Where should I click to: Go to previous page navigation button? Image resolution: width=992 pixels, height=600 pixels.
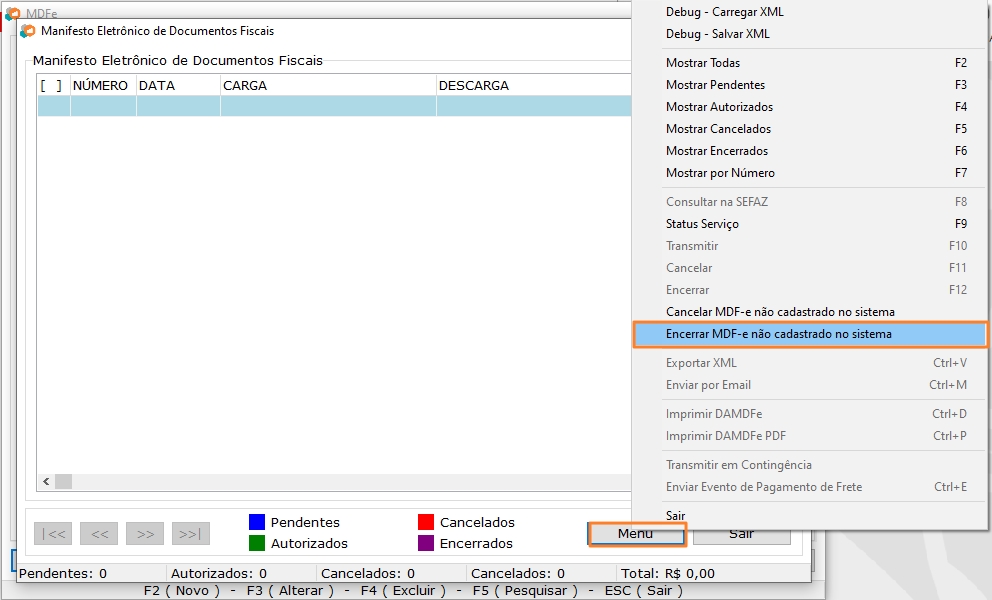click(x=99, y=534)
